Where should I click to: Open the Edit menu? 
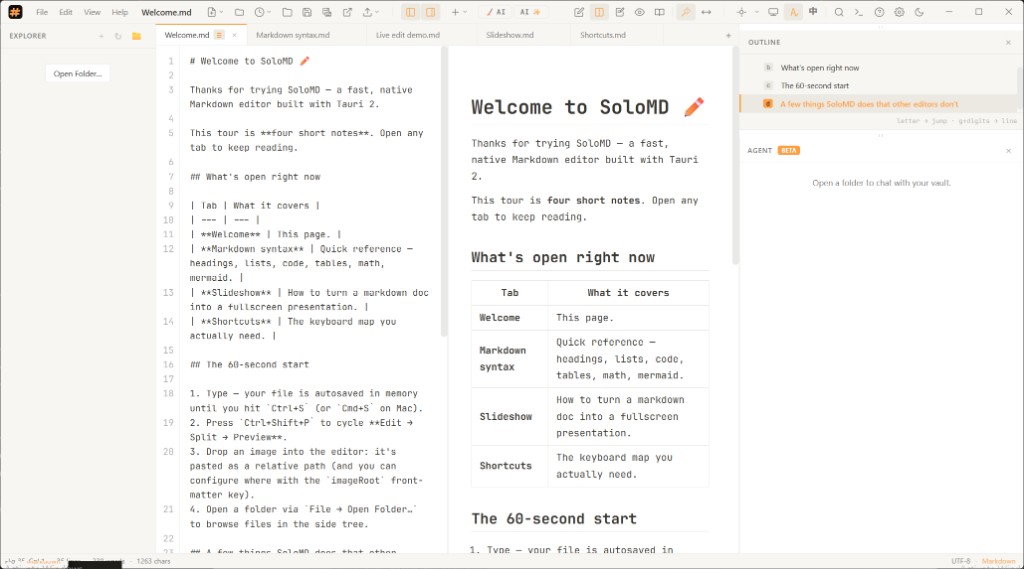click(x=66, y=12)
